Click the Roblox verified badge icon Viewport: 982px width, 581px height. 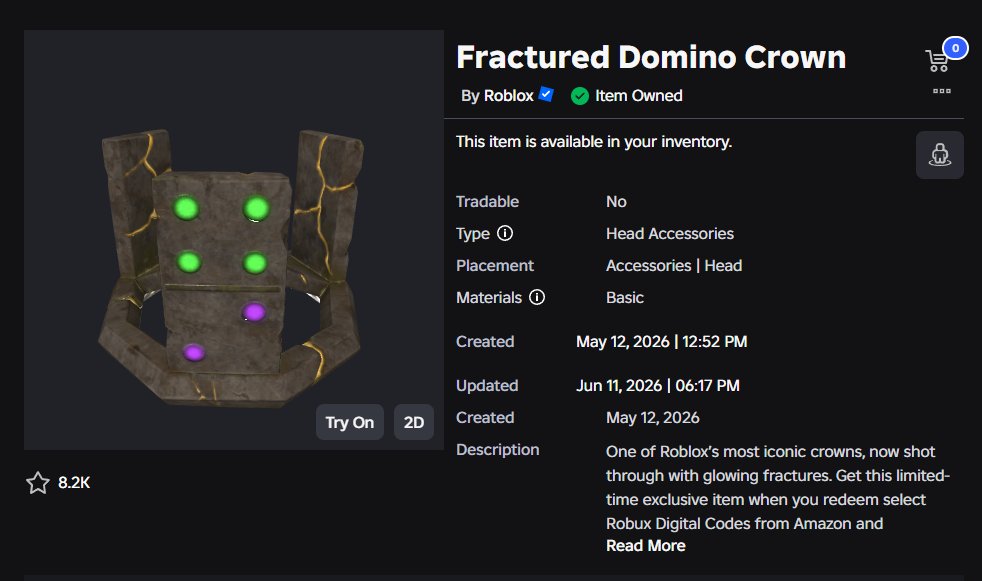tap(546, 95)
